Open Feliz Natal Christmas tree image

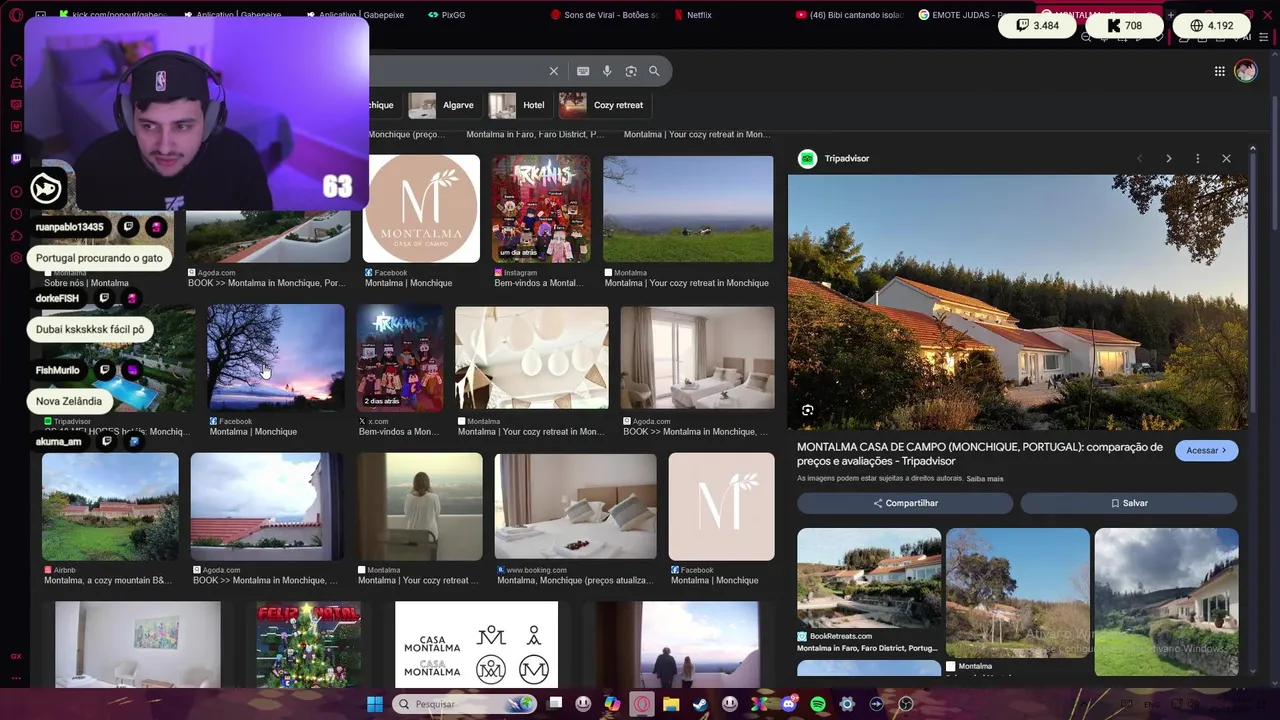tap(308, 644)
